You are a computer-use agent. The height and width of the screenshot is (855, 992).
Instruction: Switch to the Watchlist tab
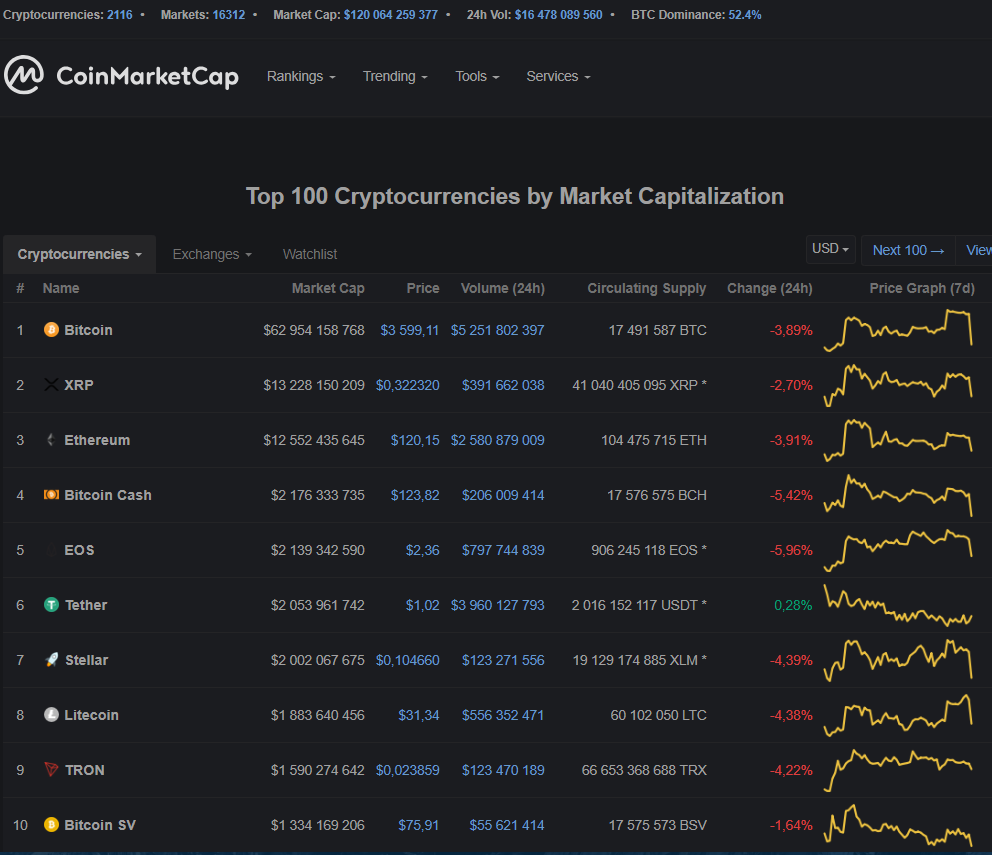pyautogui.click(x=310, y=254)
